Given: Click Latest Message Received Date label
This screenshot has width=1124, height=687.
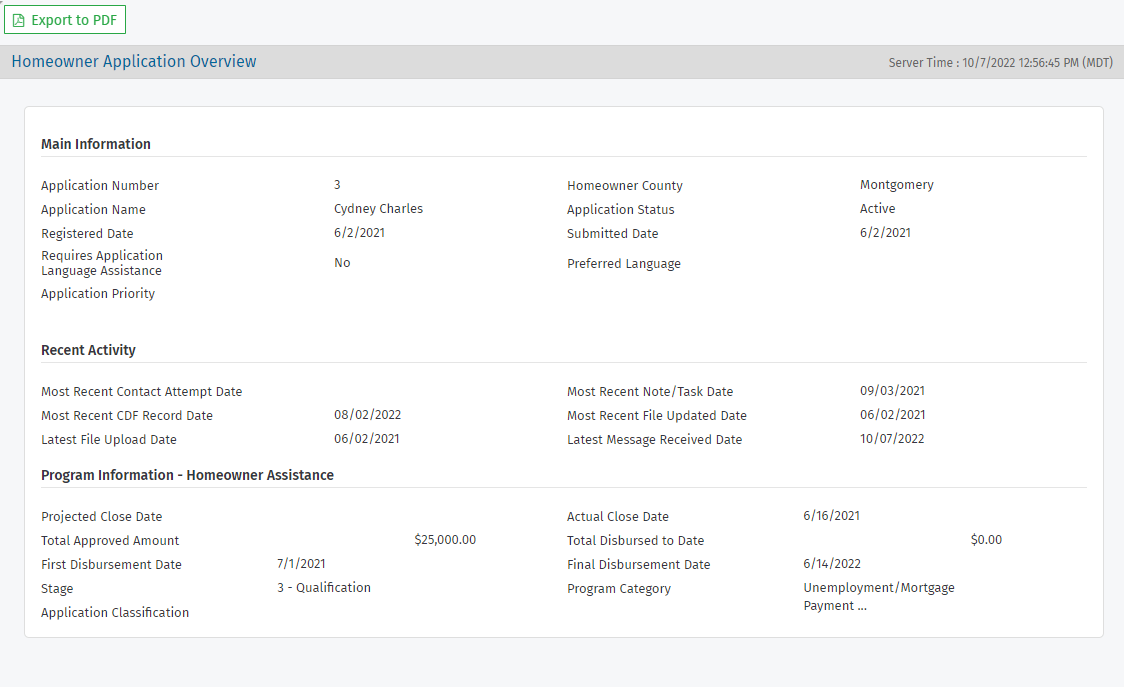Looking at the screenshot, I should tap(654, 440).
